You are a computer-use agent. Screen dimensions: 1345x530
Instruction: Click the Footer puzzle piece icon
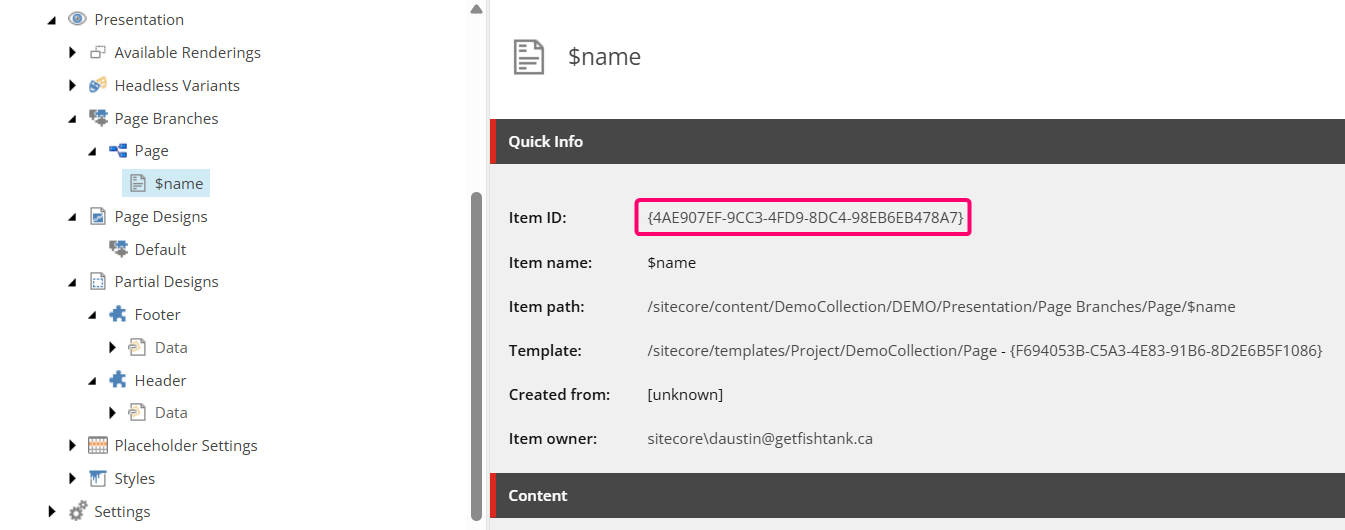click(x=118, y=314)
